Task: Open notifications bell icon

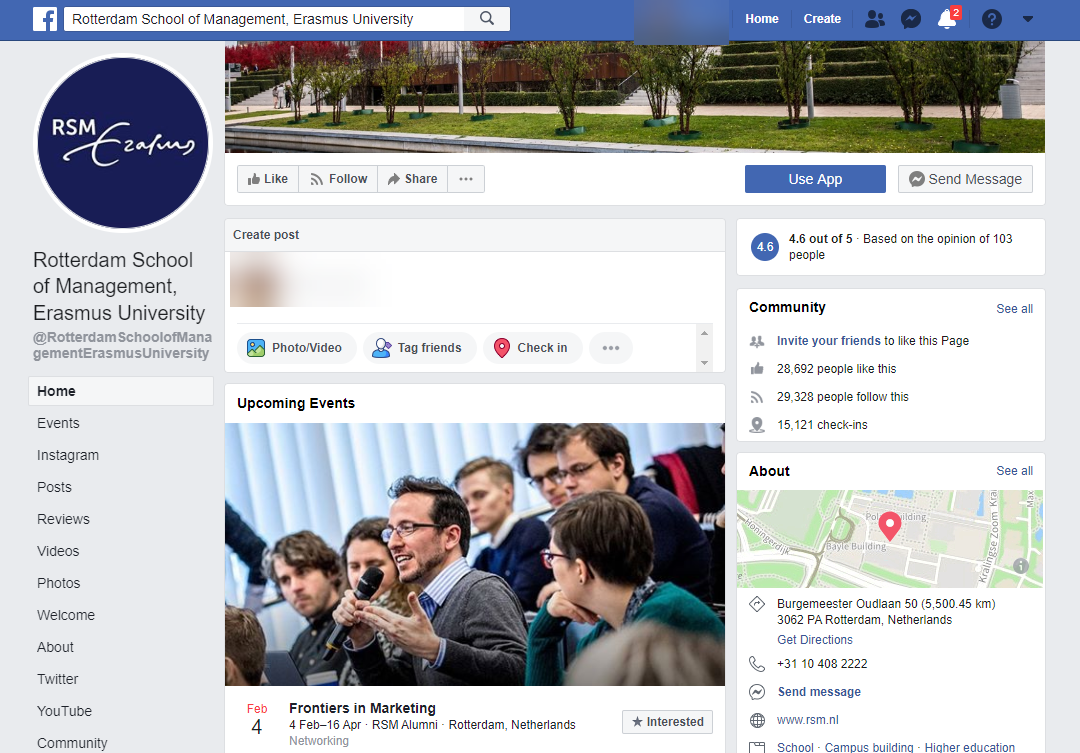Action: [x=946, y=19]
